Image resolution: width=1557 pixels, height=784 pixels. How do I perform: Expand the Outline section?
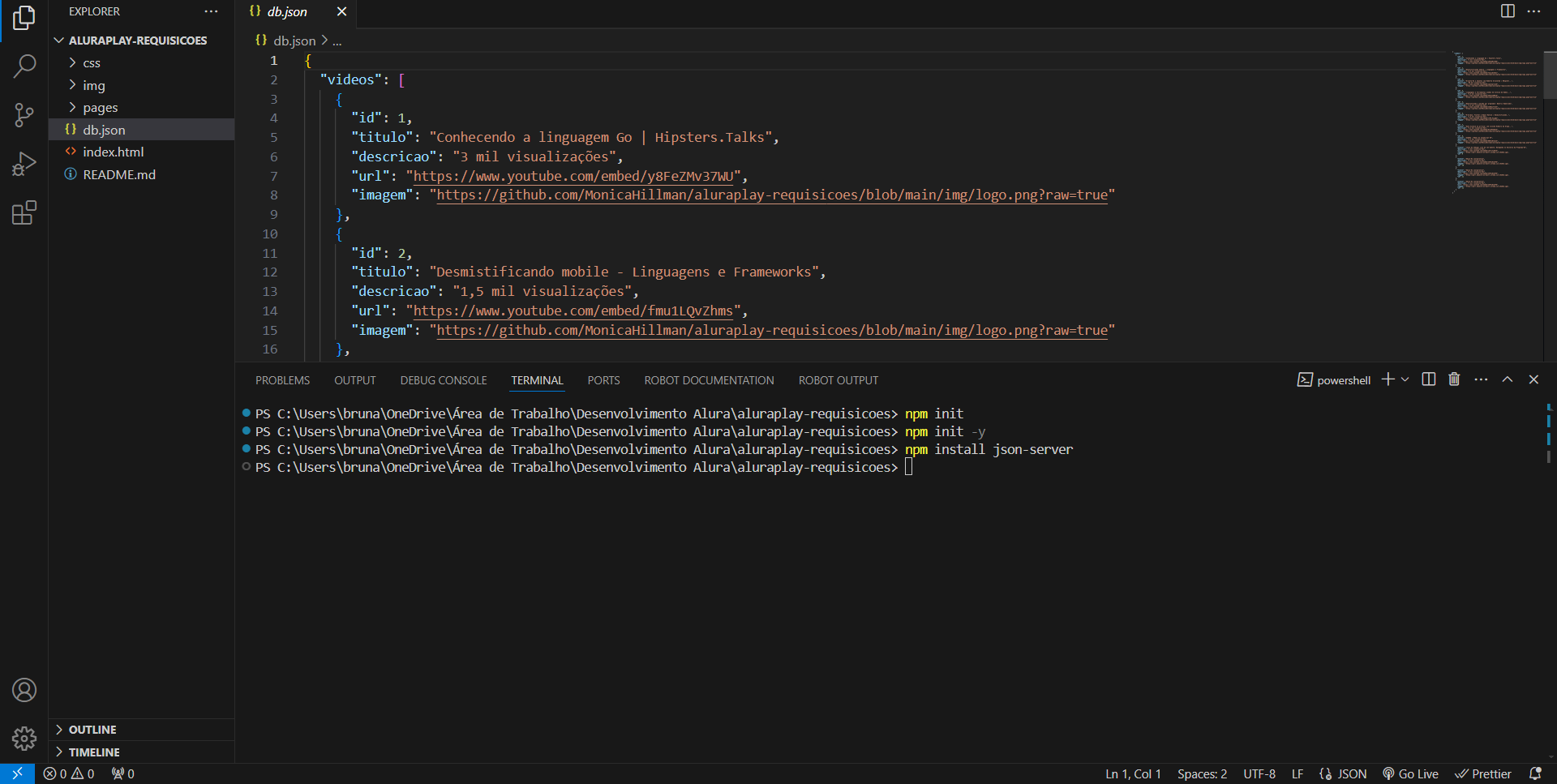141,730
